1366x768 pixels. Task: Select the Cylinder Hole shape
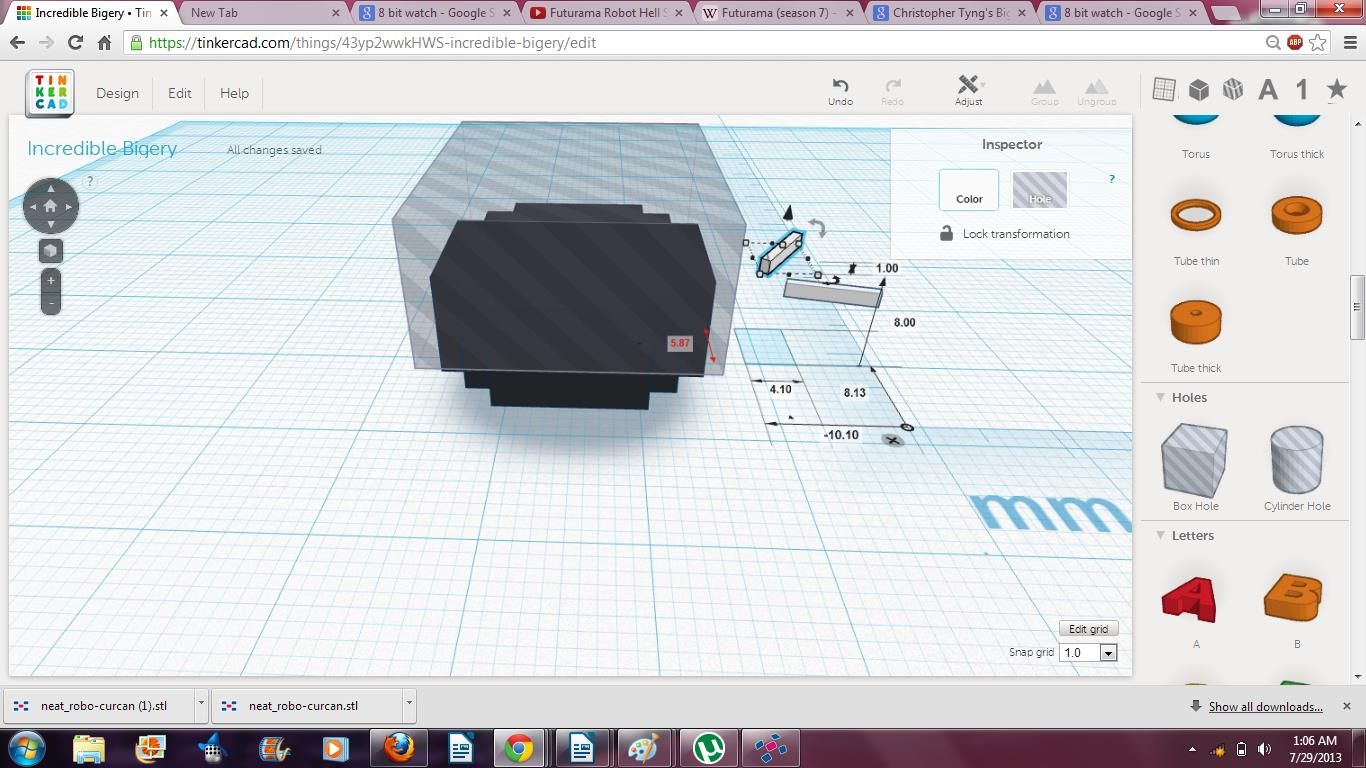1296,461
